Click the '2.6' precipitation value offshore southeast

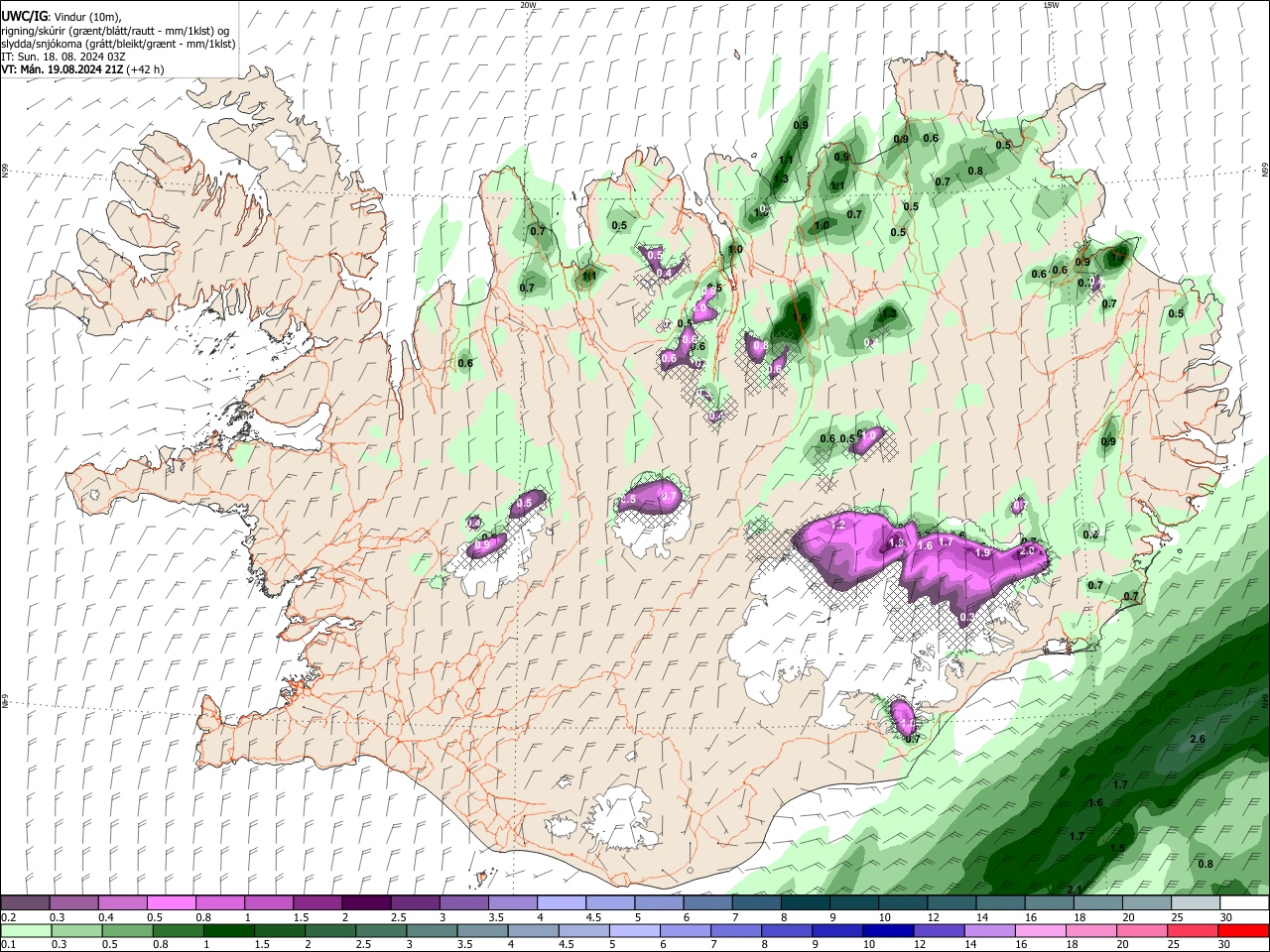click(x=1197, y=739)
